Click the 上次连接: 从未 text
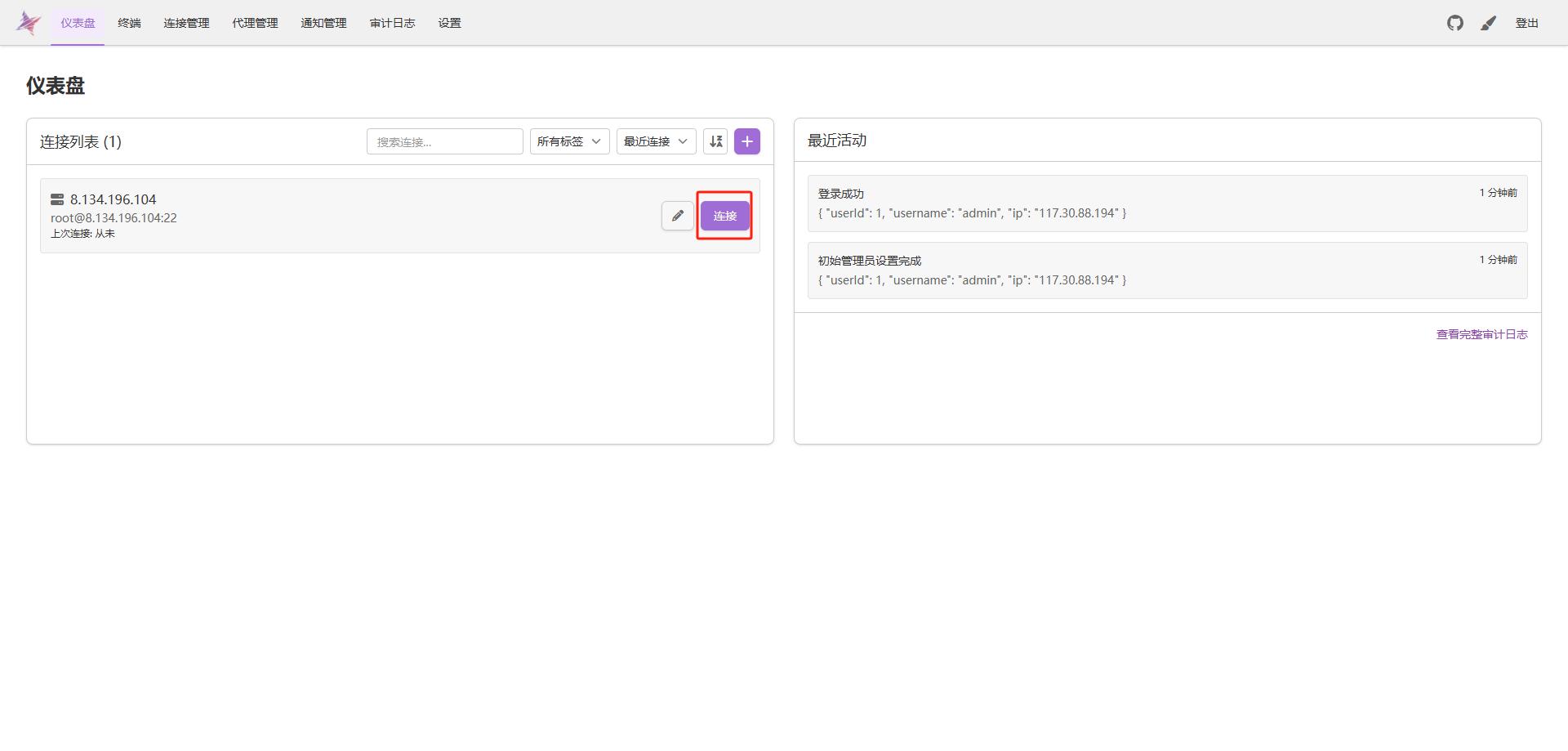This screenshot has height=751, width=1568. point(82,234)
